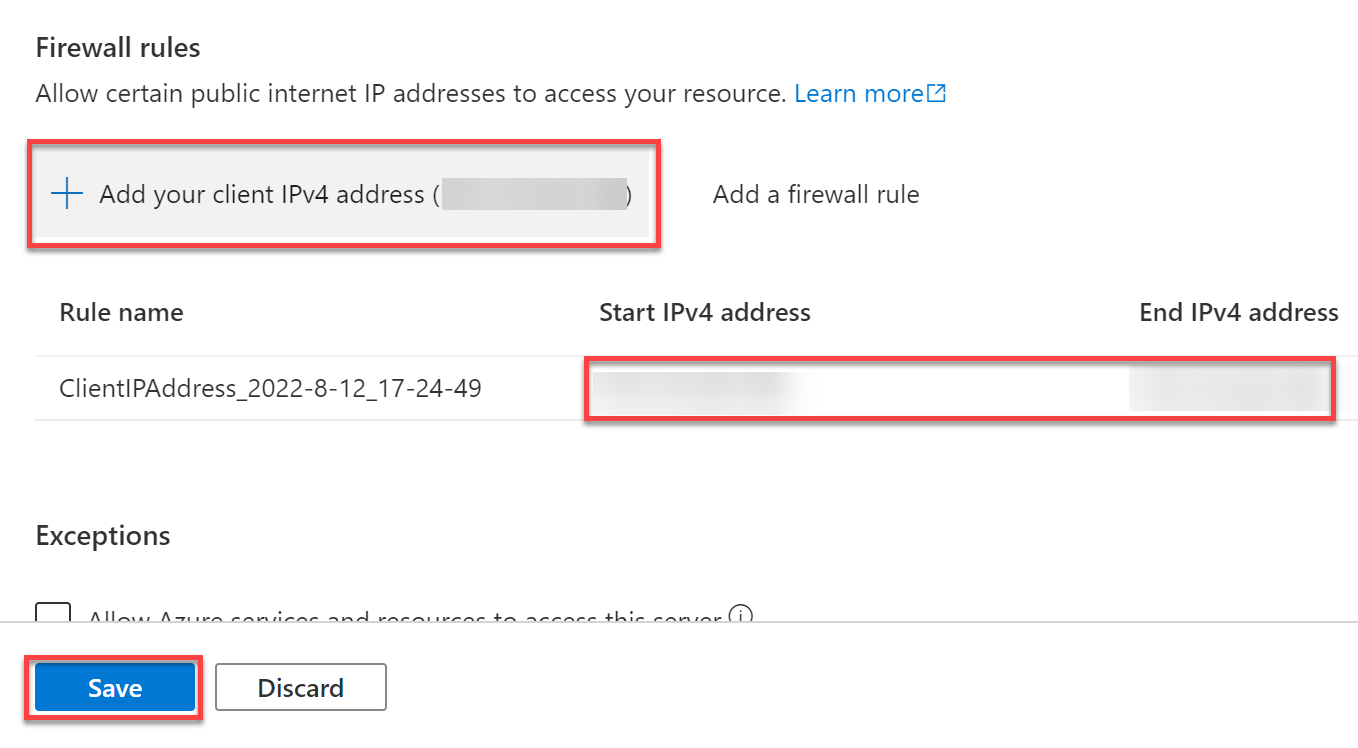This screenshot has height=748, width=1358.
Task: Click the Exceptions section heading
Action: click(x=103, y=535)
